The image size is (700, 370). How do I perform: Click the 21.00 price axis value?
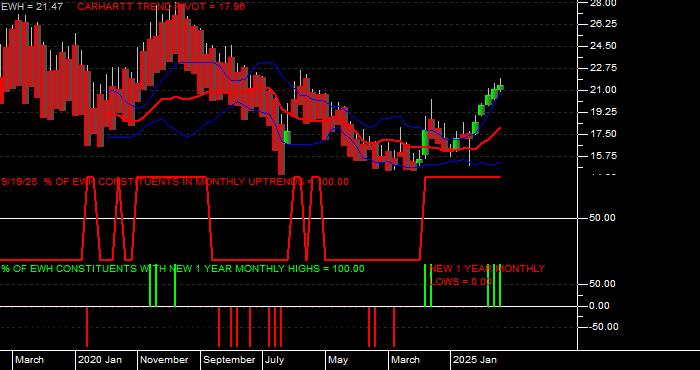(x=604, y=90)
